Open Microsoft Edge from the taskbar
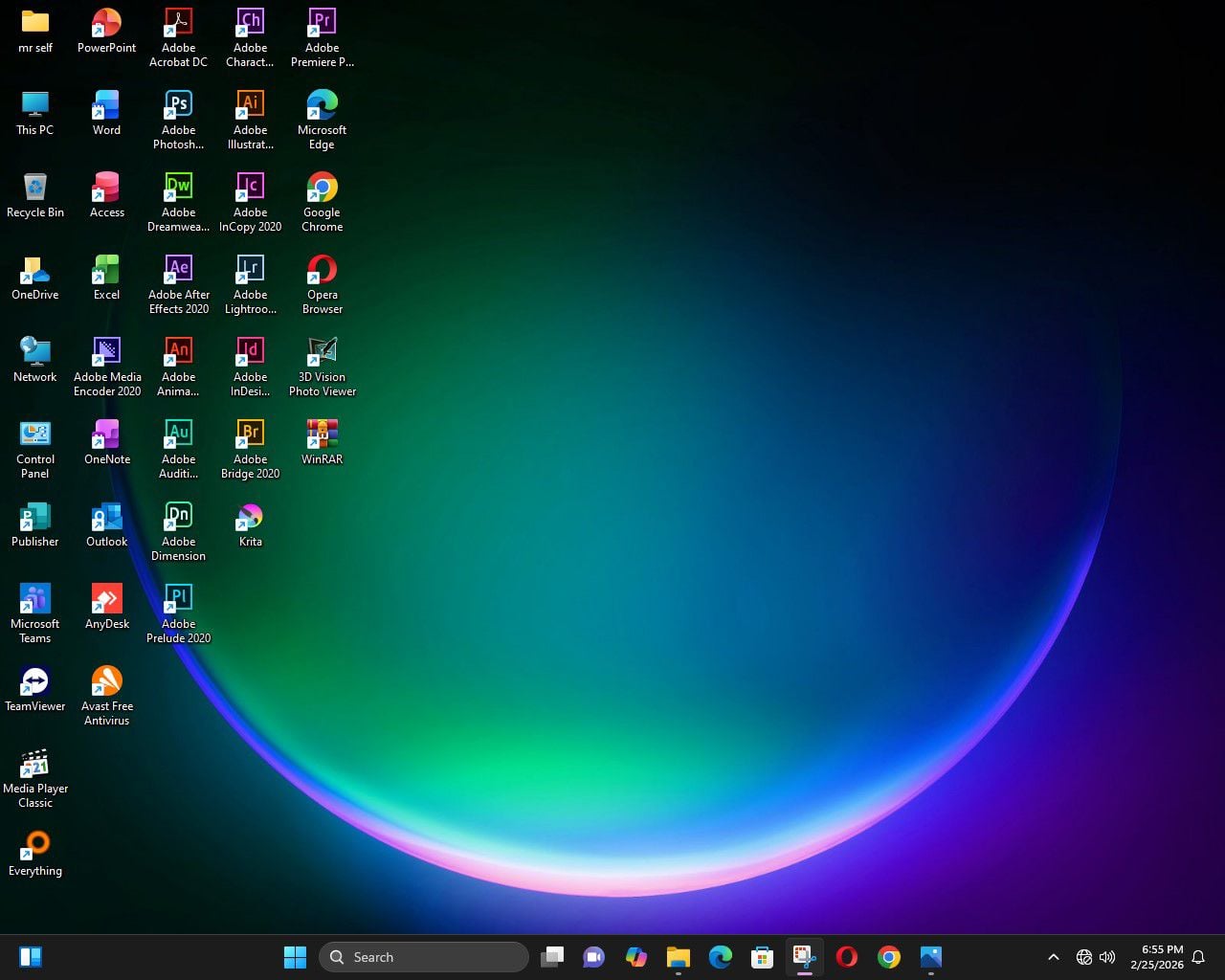The image size is (1225, 980). point(721,957)
